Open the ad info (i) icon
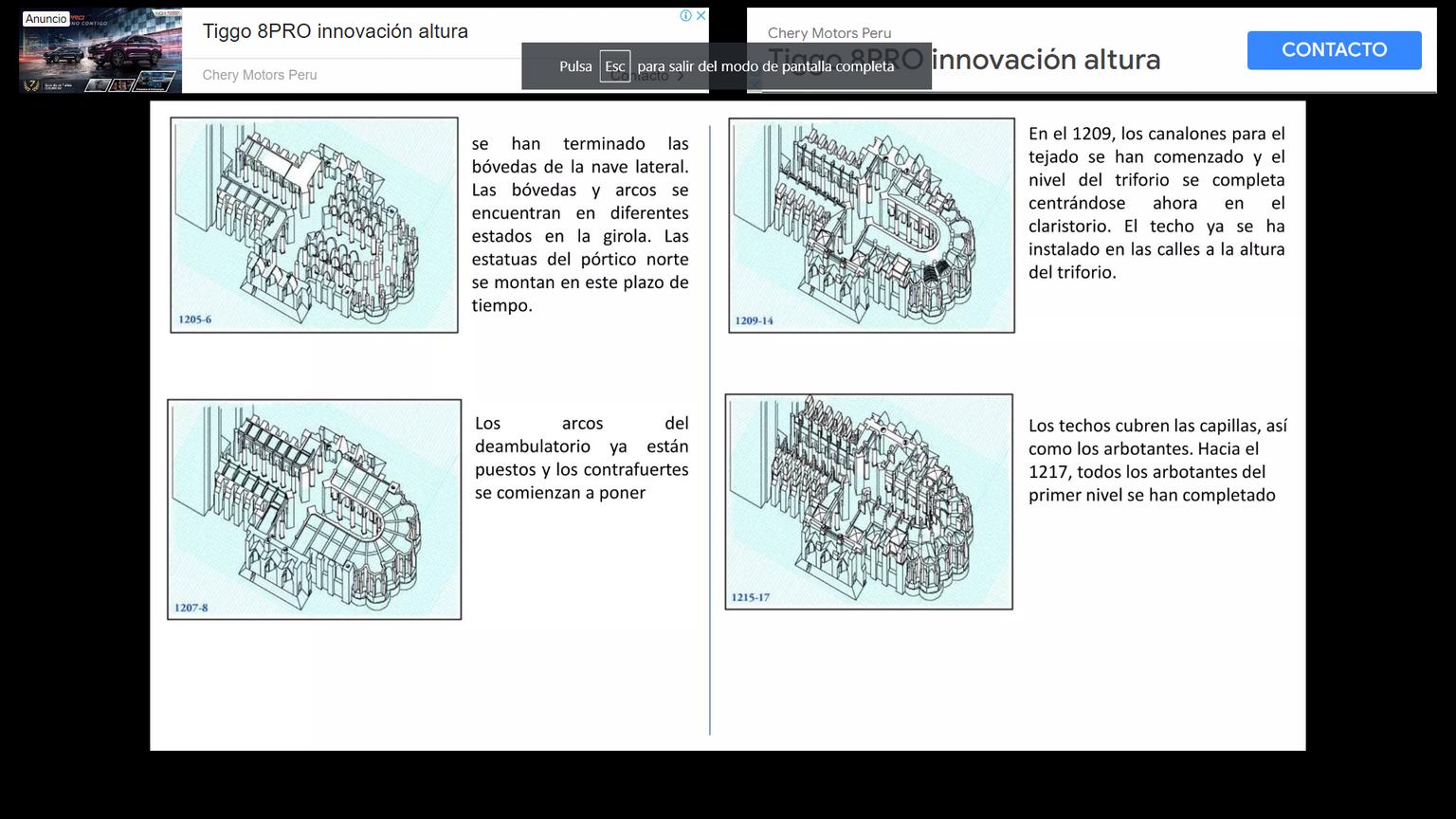 click(686, 15)
